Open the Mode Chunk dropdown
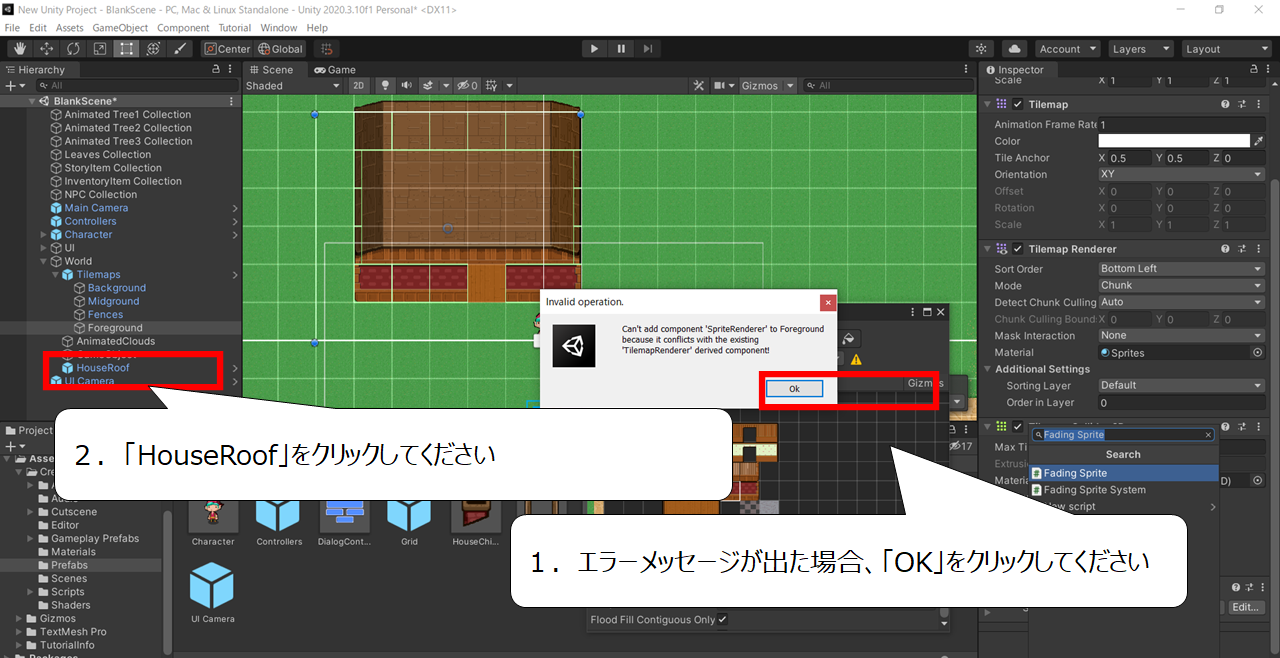 tap(1181, 285)
